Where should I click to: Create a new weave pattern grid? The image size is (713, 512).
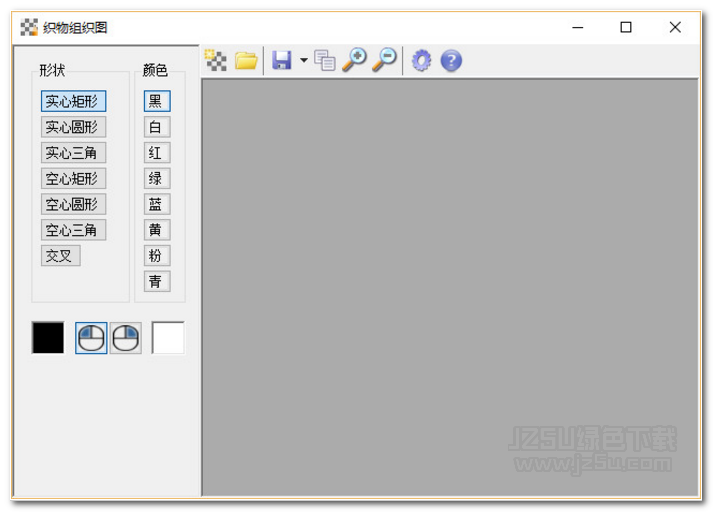[x=216, y=60]
